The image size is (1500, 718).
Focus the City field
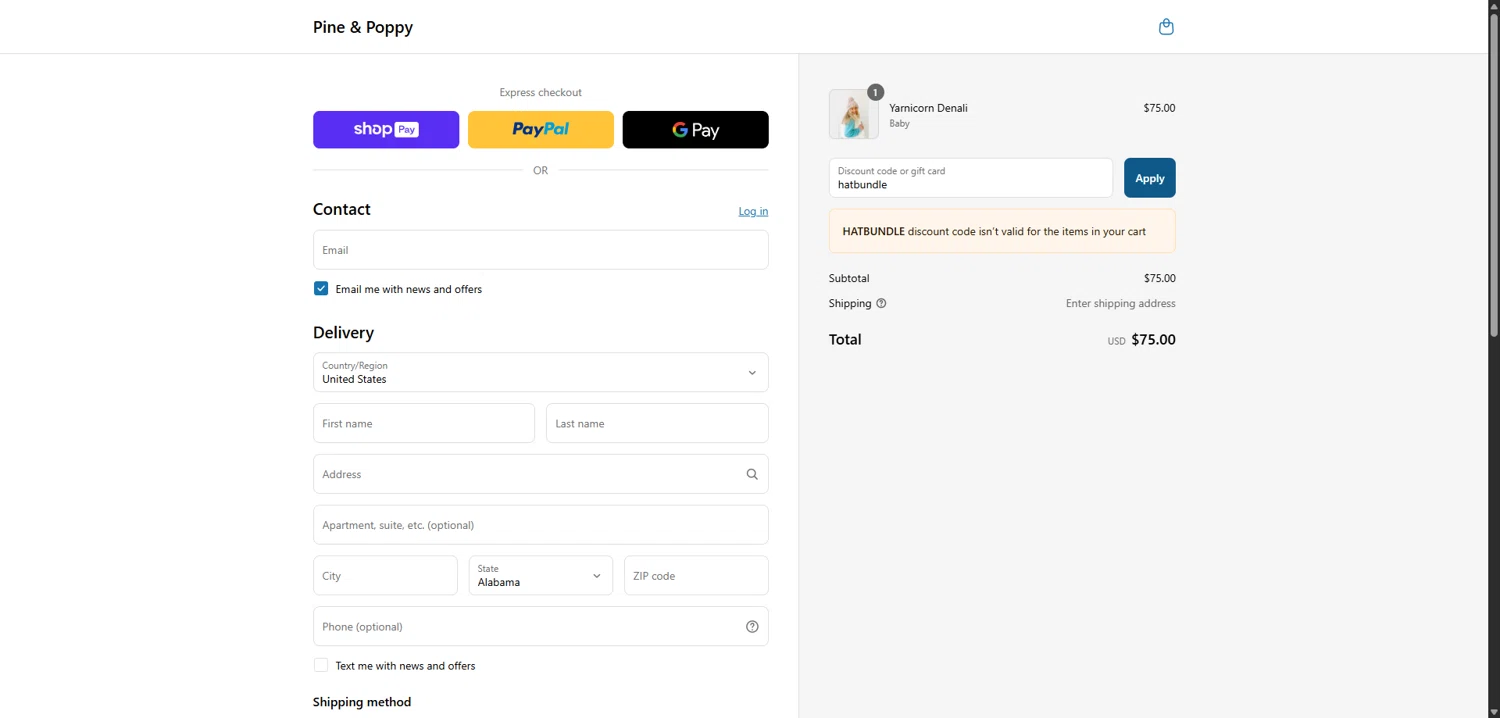[385, 576]
